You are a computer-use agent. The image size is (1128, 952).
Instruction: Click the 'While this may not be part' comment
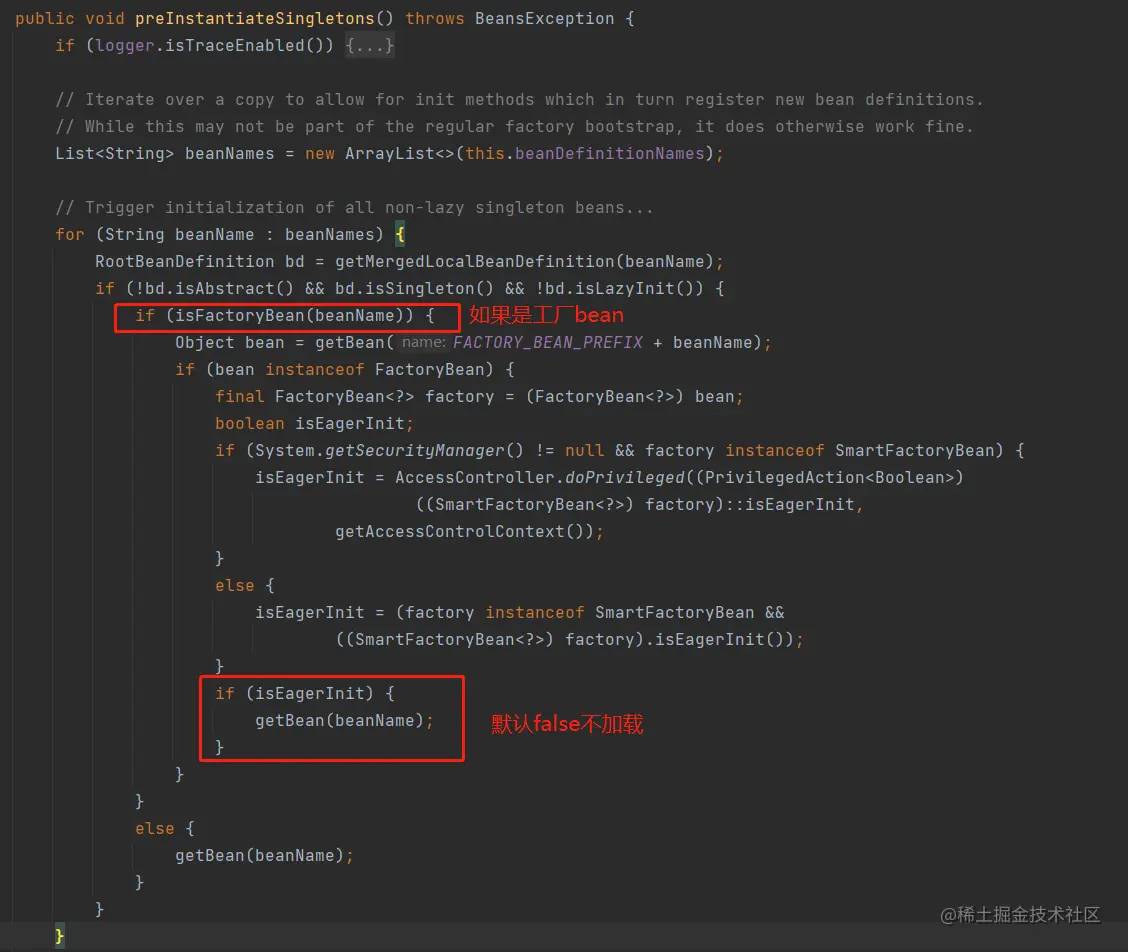point(514,127)
